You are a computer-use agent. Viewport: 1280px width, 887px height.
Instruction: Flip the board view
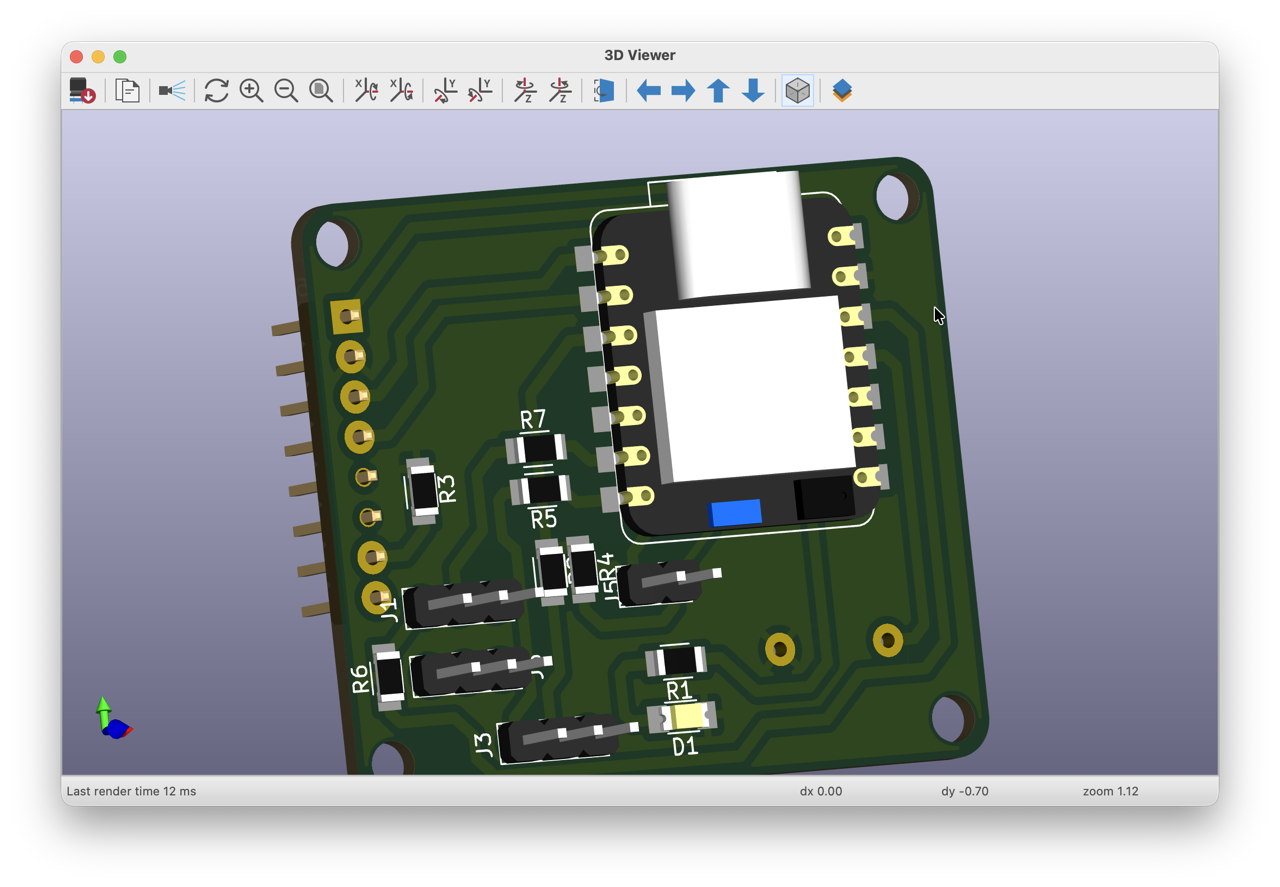point(604,91)
